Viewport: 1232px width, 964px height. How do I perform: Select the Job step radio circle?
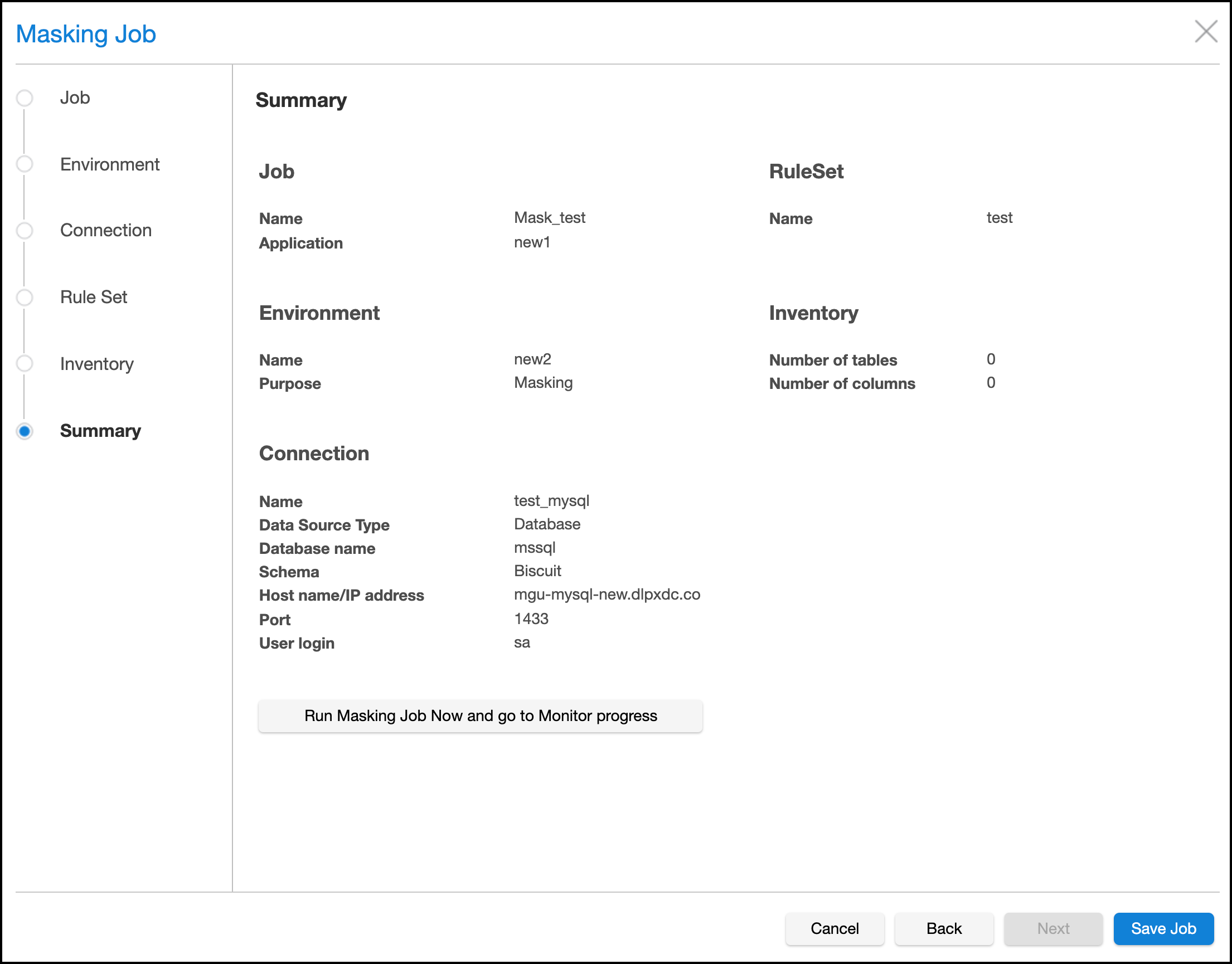coord(25,98)
